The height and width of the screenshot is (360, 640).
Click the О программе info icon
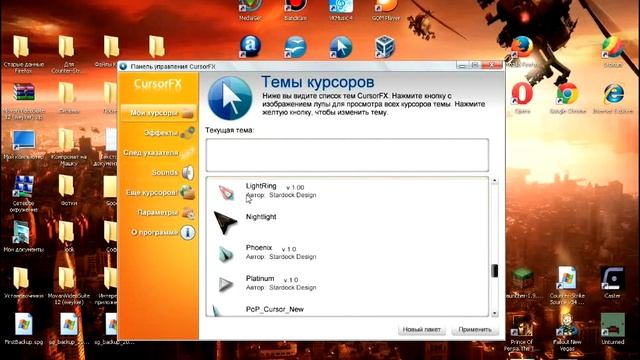tap(188, 232)
